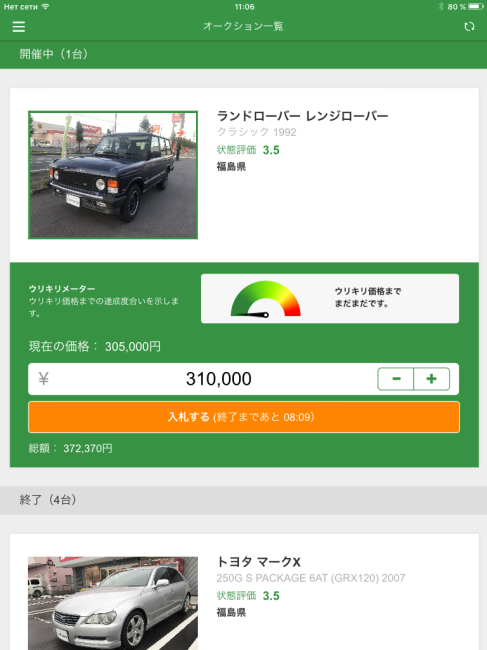Collapse the 開催中（1台）section header

[243, 54]
